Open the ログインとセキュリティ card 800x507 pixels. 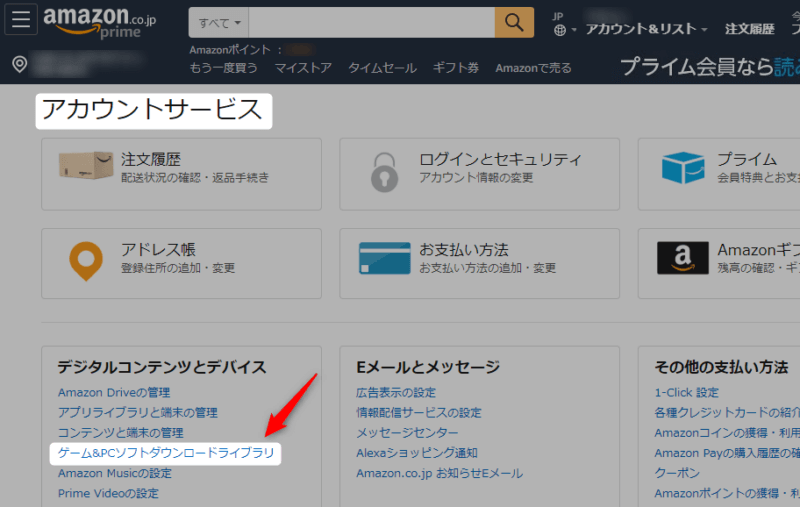point(480,174)
